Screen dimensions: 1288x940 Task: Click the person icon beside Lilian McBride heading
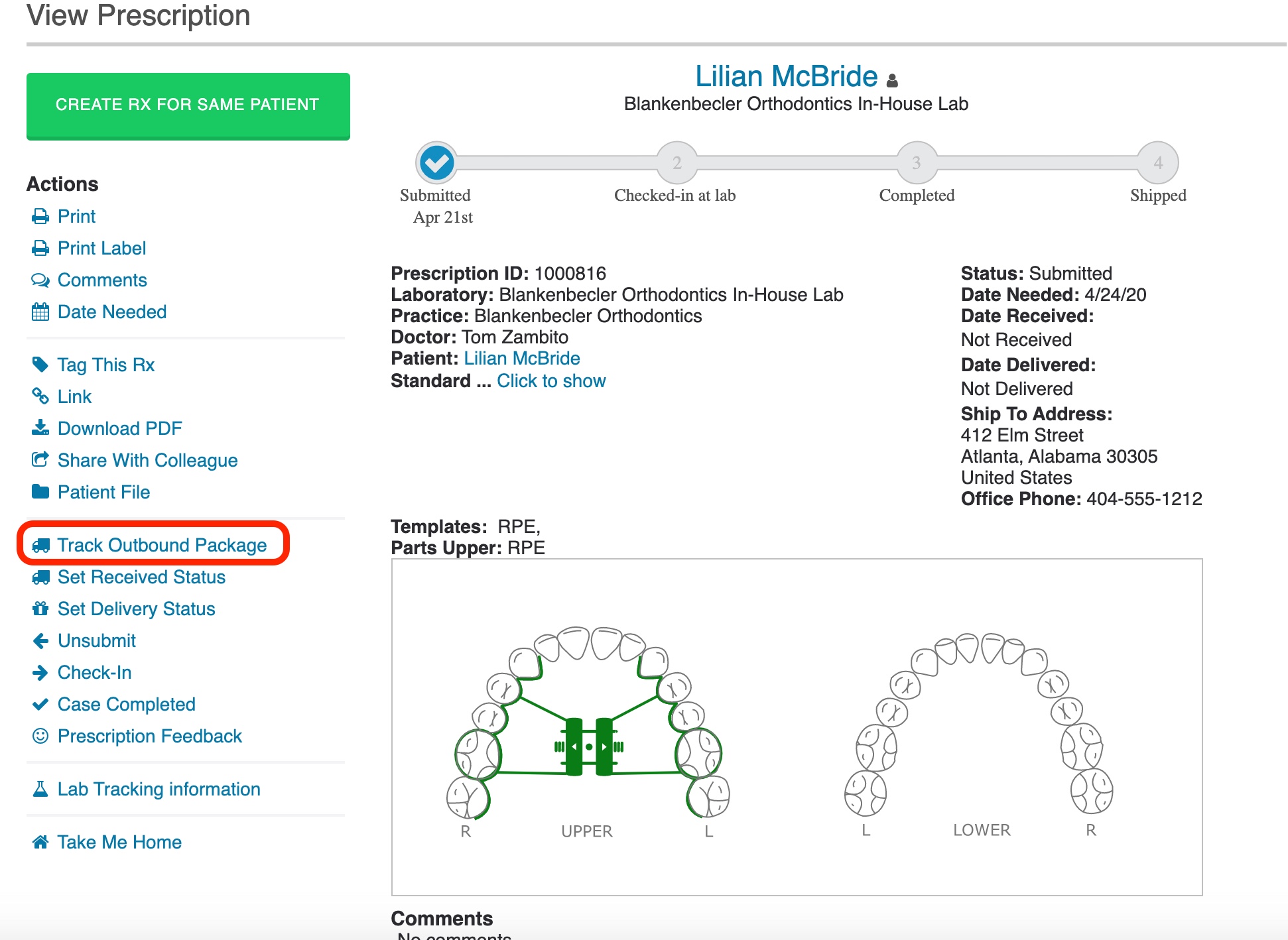click(892, 81)
